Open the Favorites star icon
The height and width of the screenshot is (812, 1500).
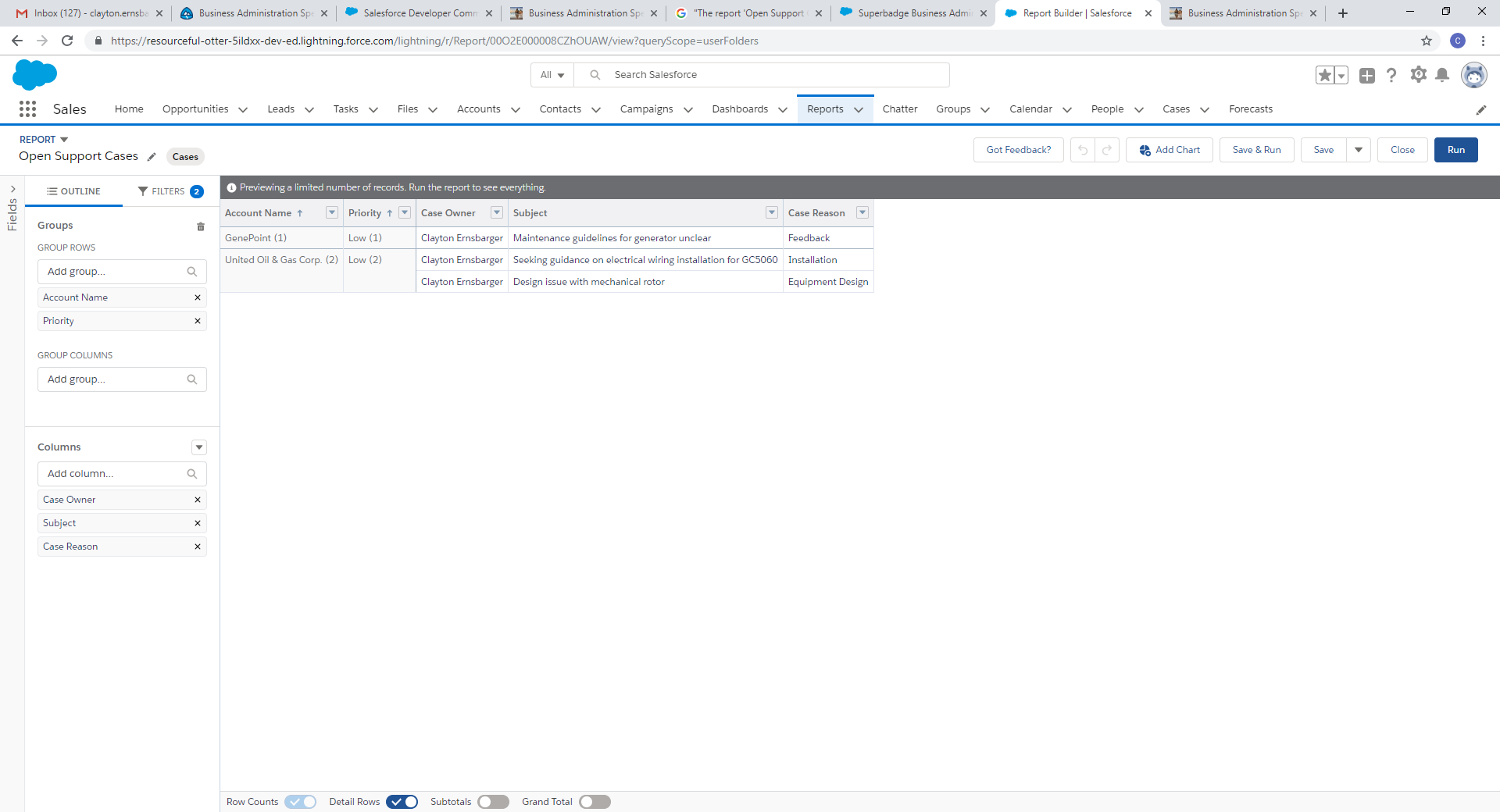pyautogui.click(x=1325, y=75)
